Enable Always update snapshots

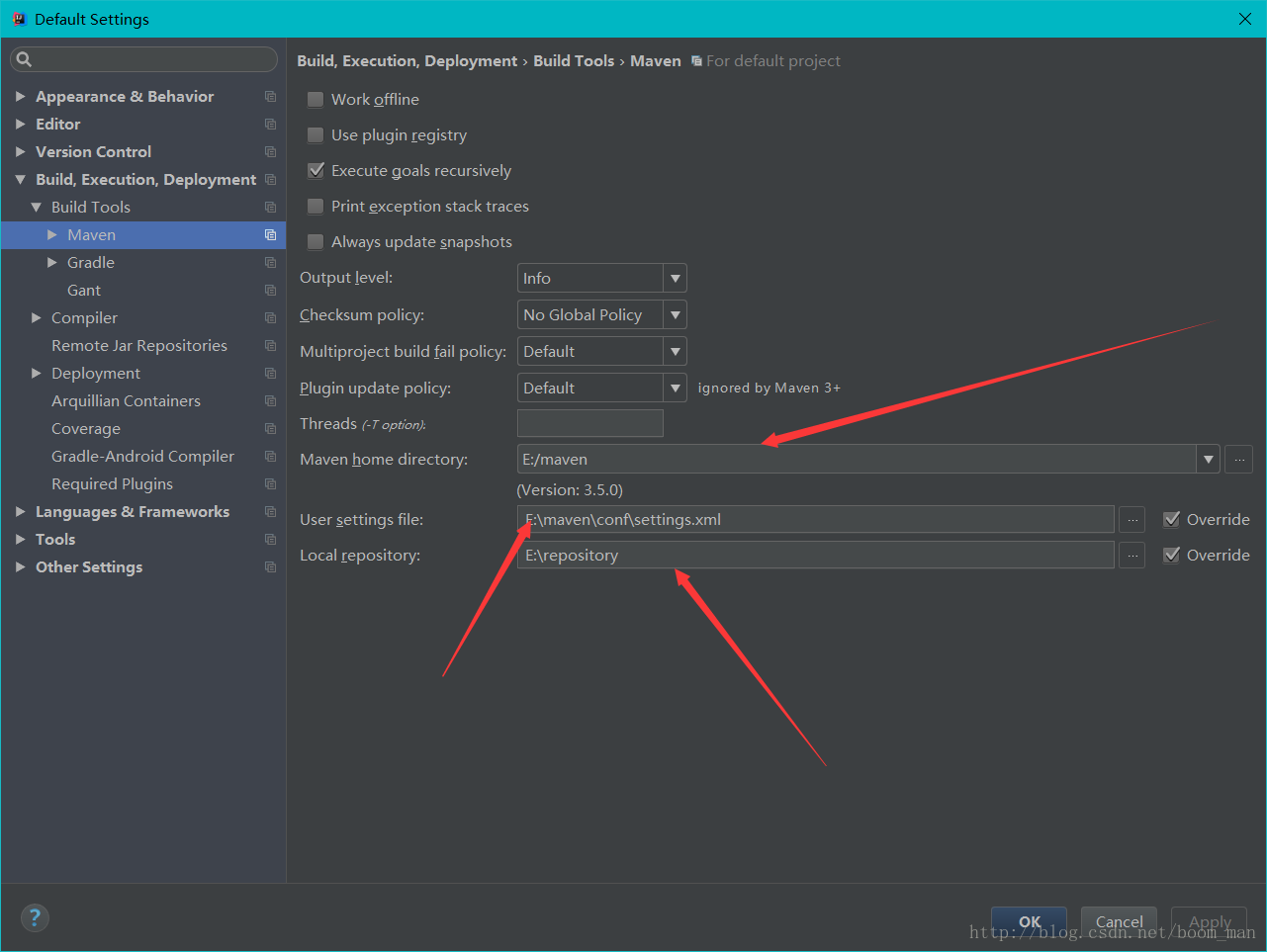316,242
